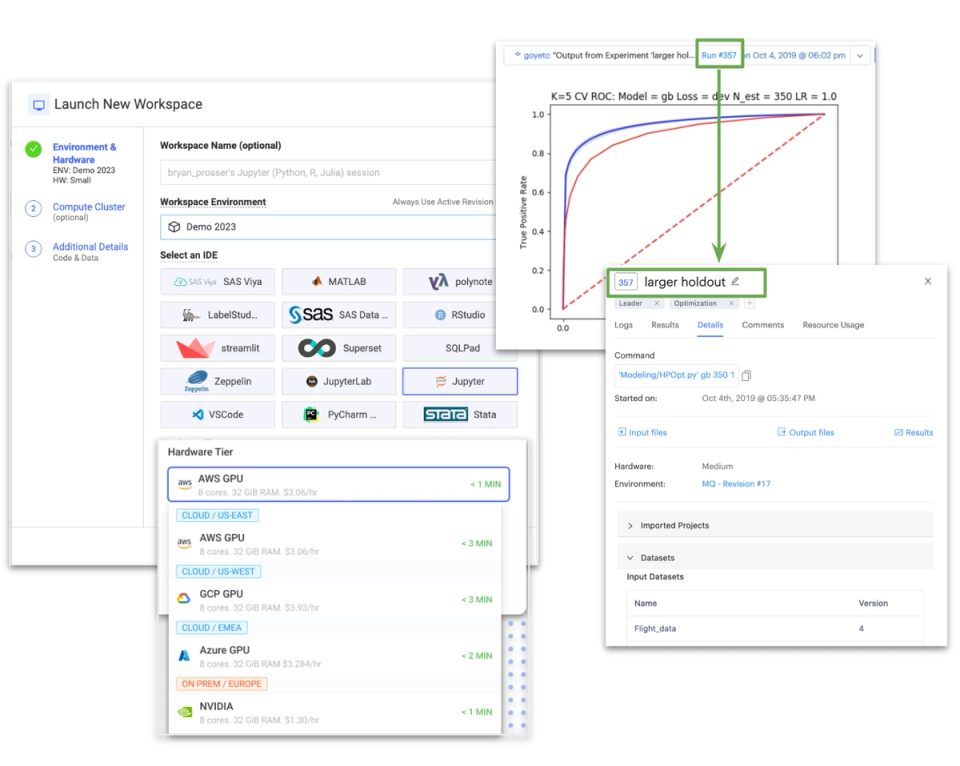Open MQ - Revision #17 environment link
Image resolution: width=960 pixels, height=766 pixels.
[x=736, y=484]
